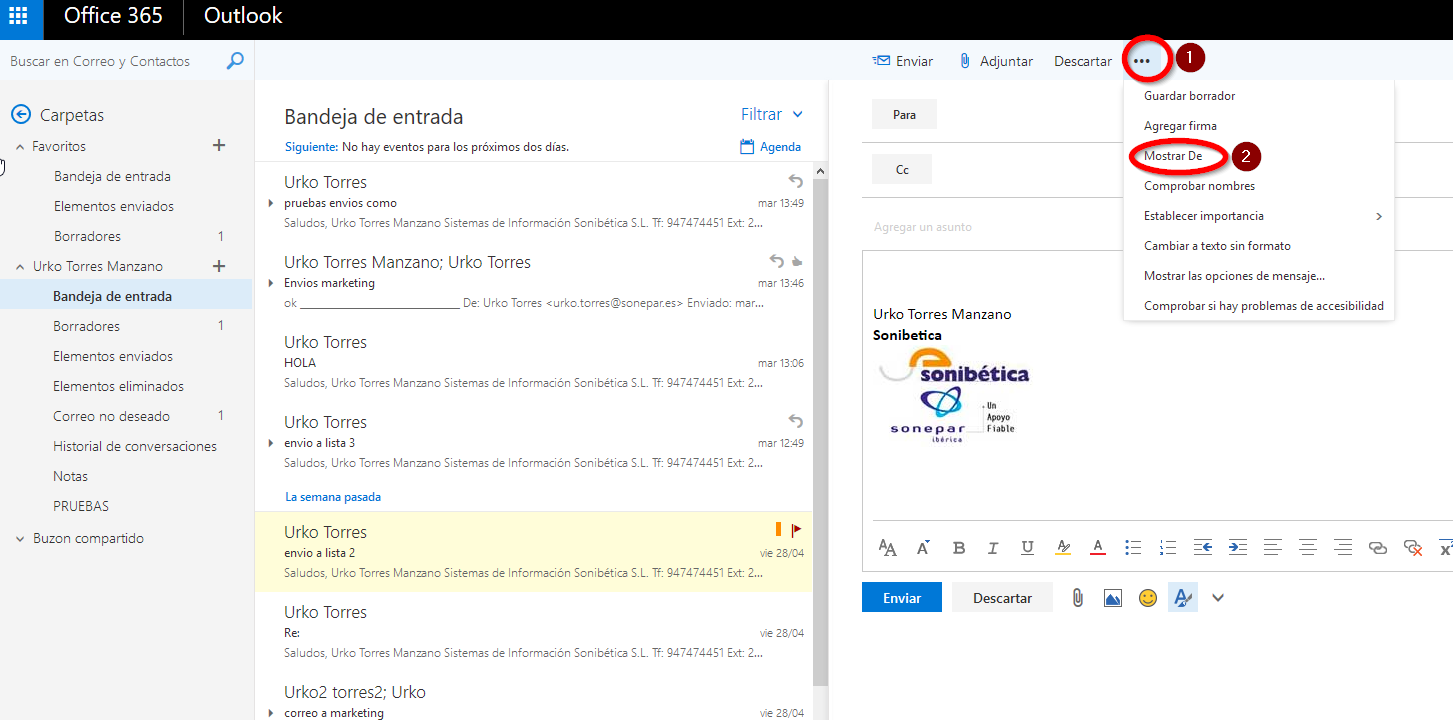Open the emoji picker
This screenshot has width=1453, height=720.
[1148, 598]
